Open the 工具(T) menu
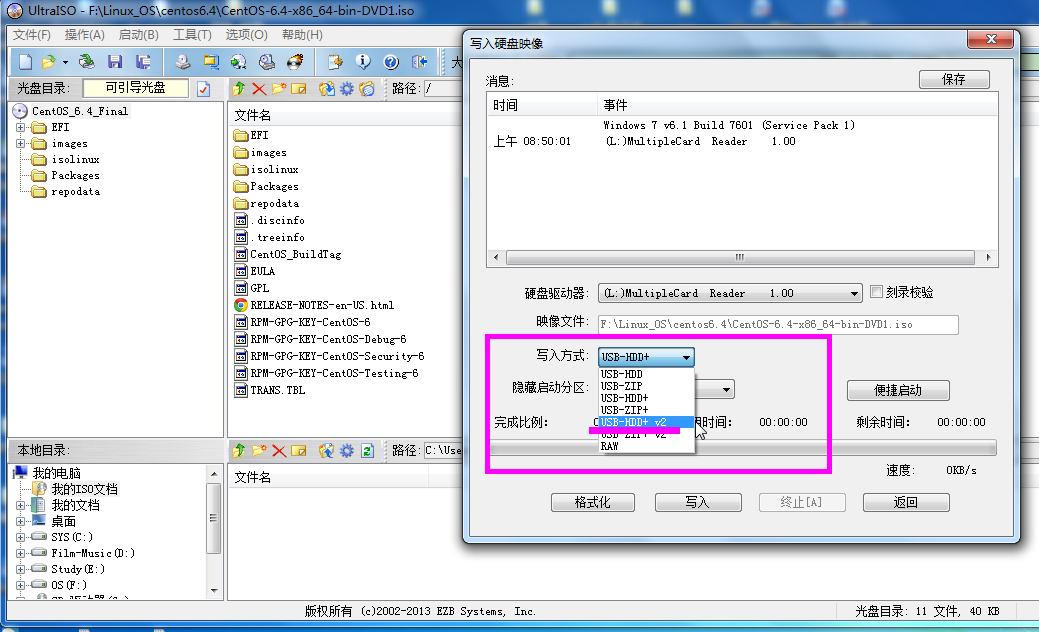1039x632 pixels. point(192,35)
